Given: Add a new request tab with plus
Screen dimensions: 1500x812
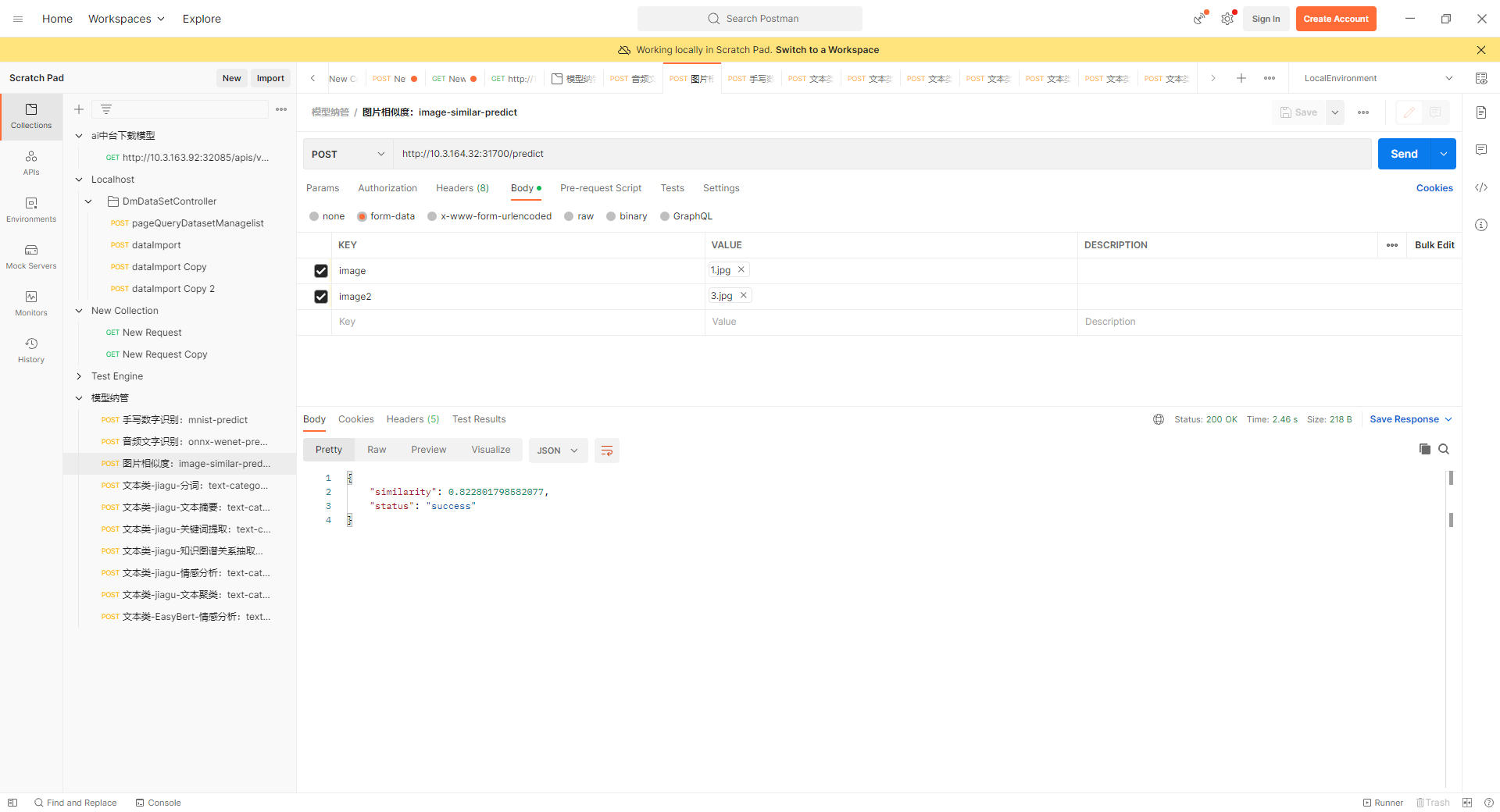Looking at the screenshot, I should 1241,78.
